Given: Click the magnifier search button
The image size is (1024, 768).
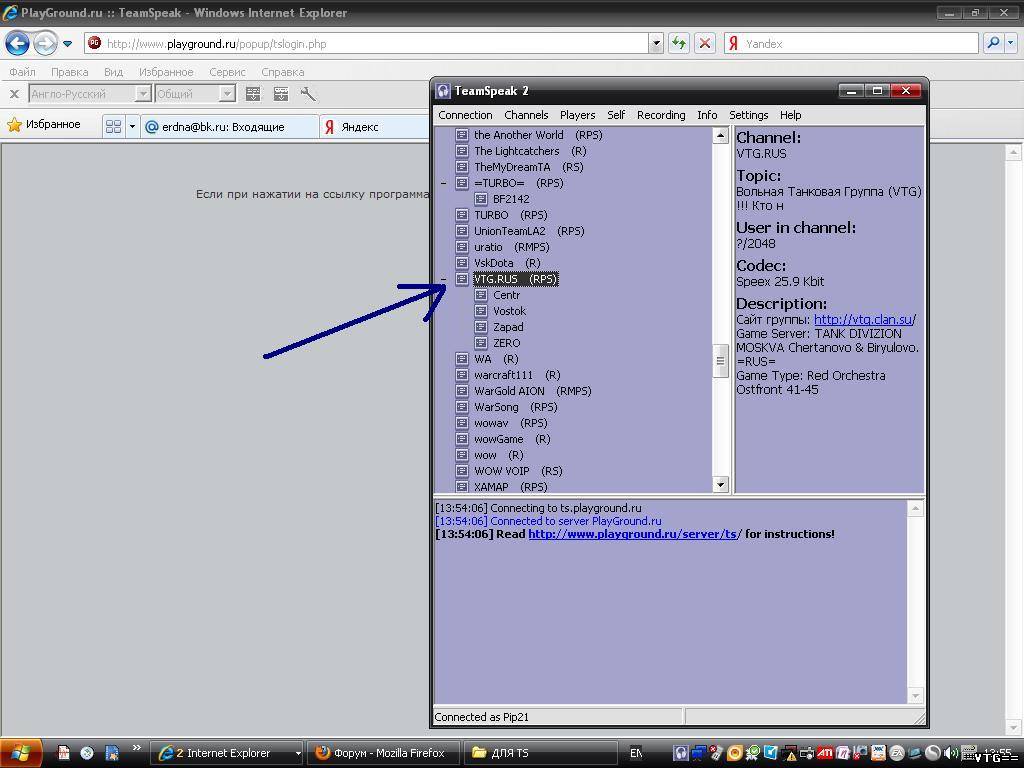Looking at the screenshot, I should (993, 44).
